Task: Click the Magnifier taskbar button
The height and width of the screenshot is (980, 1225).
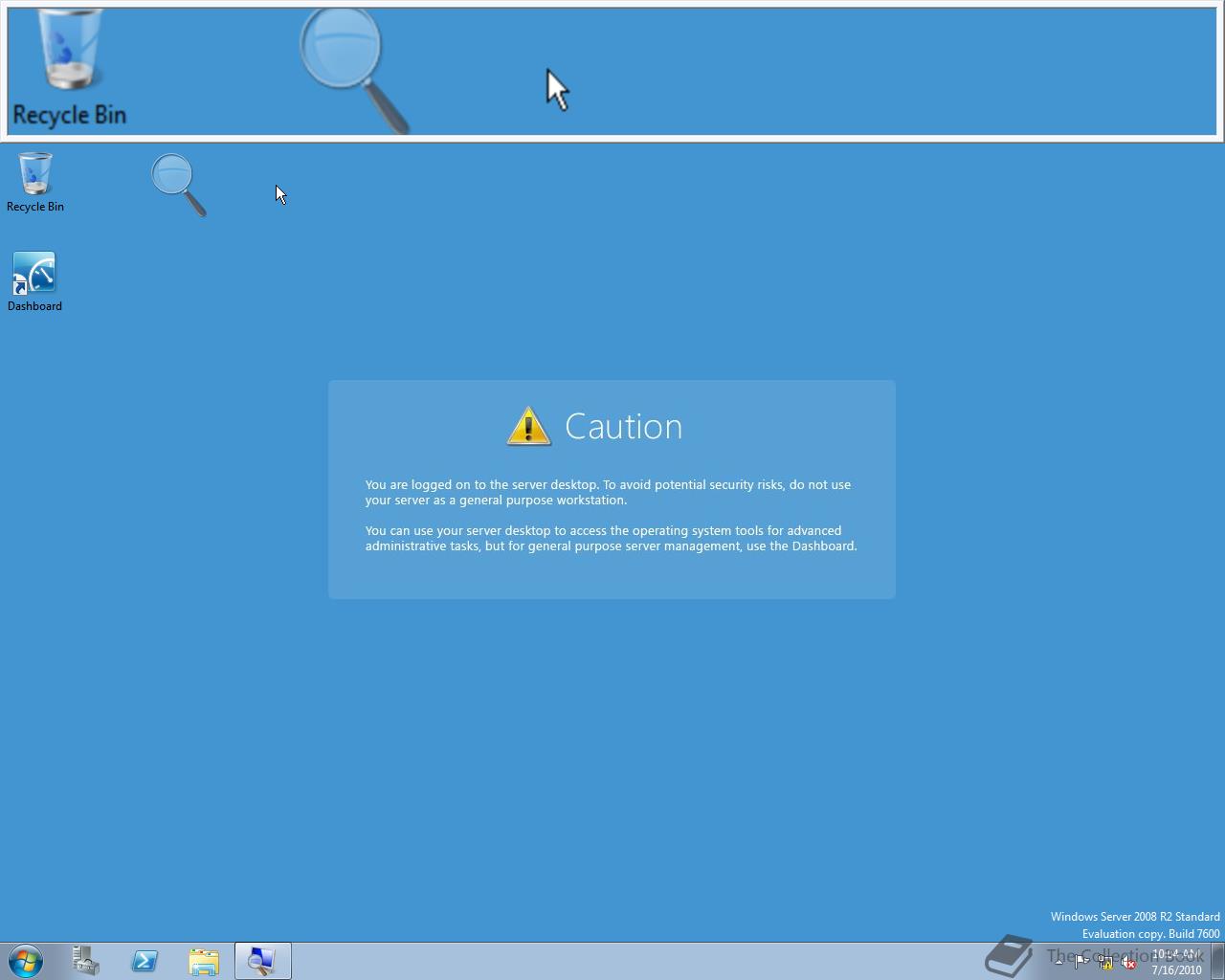Action: tap(262, 961)
